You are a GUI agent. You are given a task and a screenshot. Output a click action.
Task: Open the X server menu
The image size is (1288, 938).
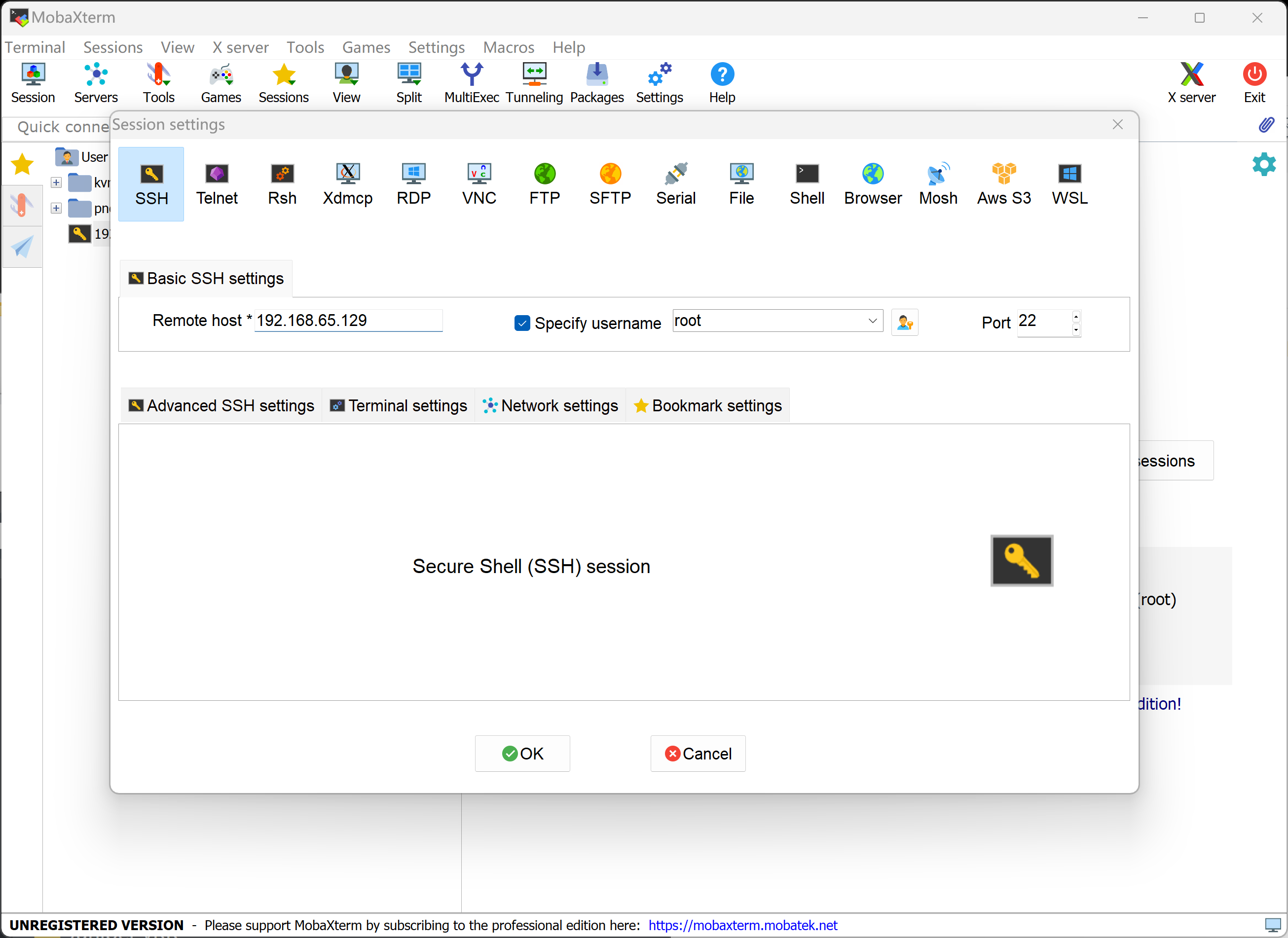240,47
